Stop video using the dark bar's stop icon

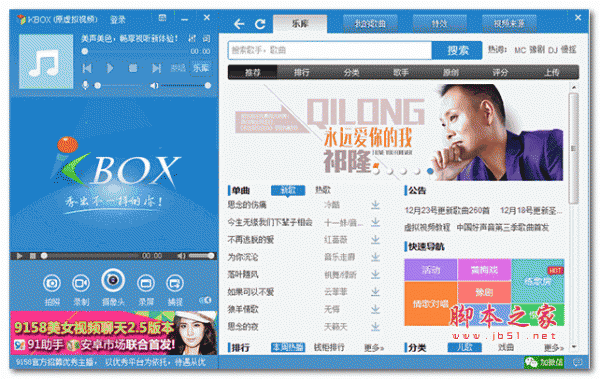(33, 256)
